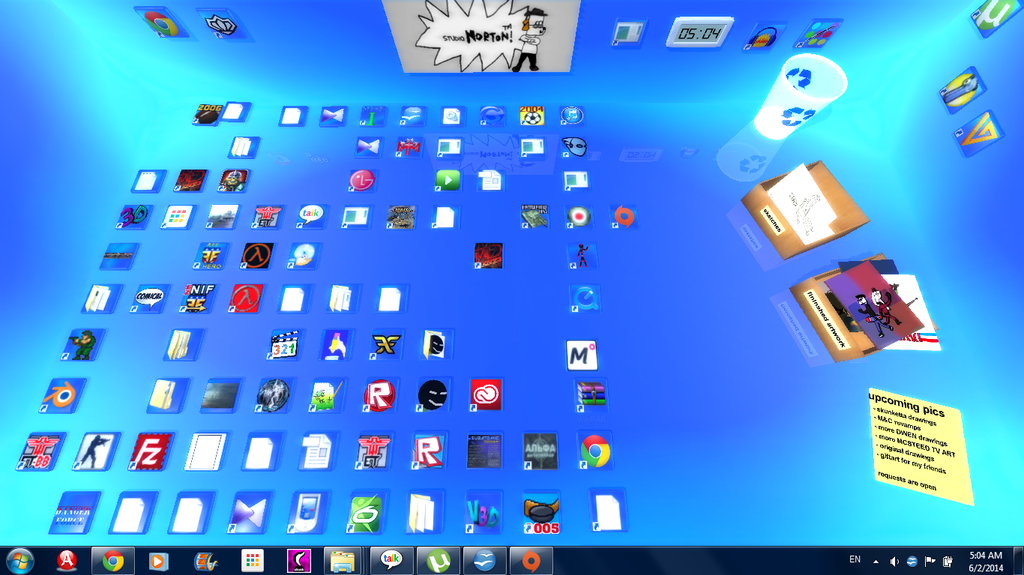Image resolution: width=1024 pixels, height=575 pixels.
Task: Open the gold X-wing logo icon
Action: 386,345
